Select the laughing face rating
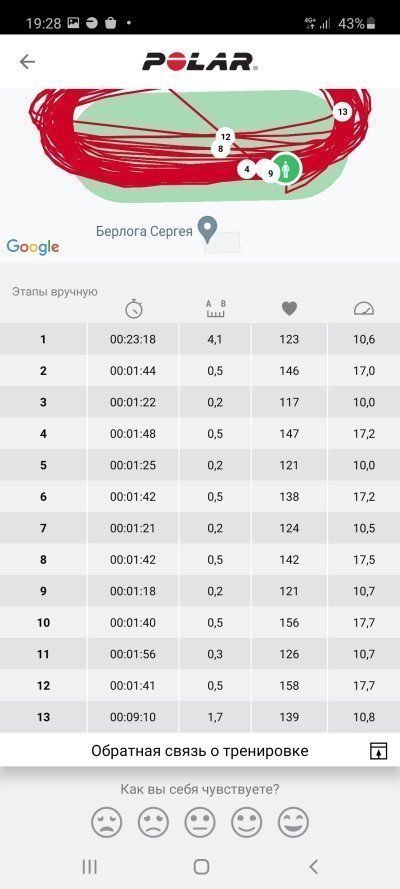Screen dimensions: 400x889 coord(293,822)
